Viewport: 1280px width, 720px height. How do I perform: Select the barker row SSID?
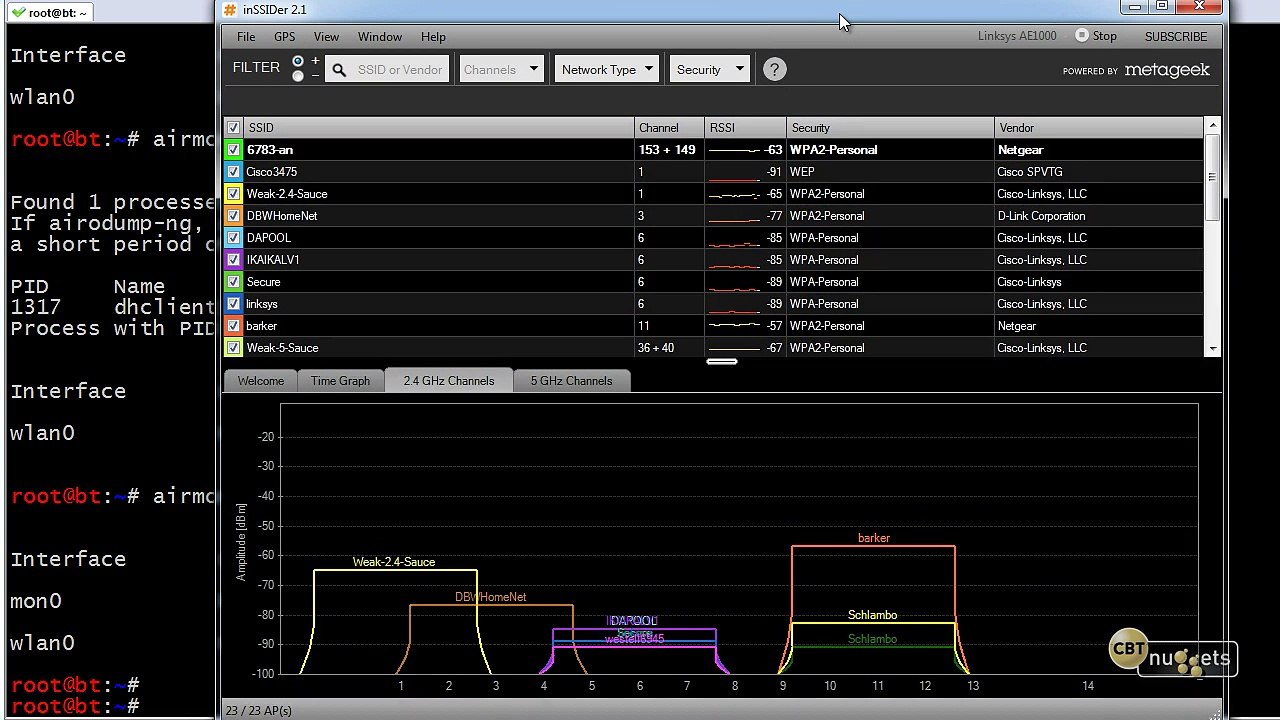(262, 326)
